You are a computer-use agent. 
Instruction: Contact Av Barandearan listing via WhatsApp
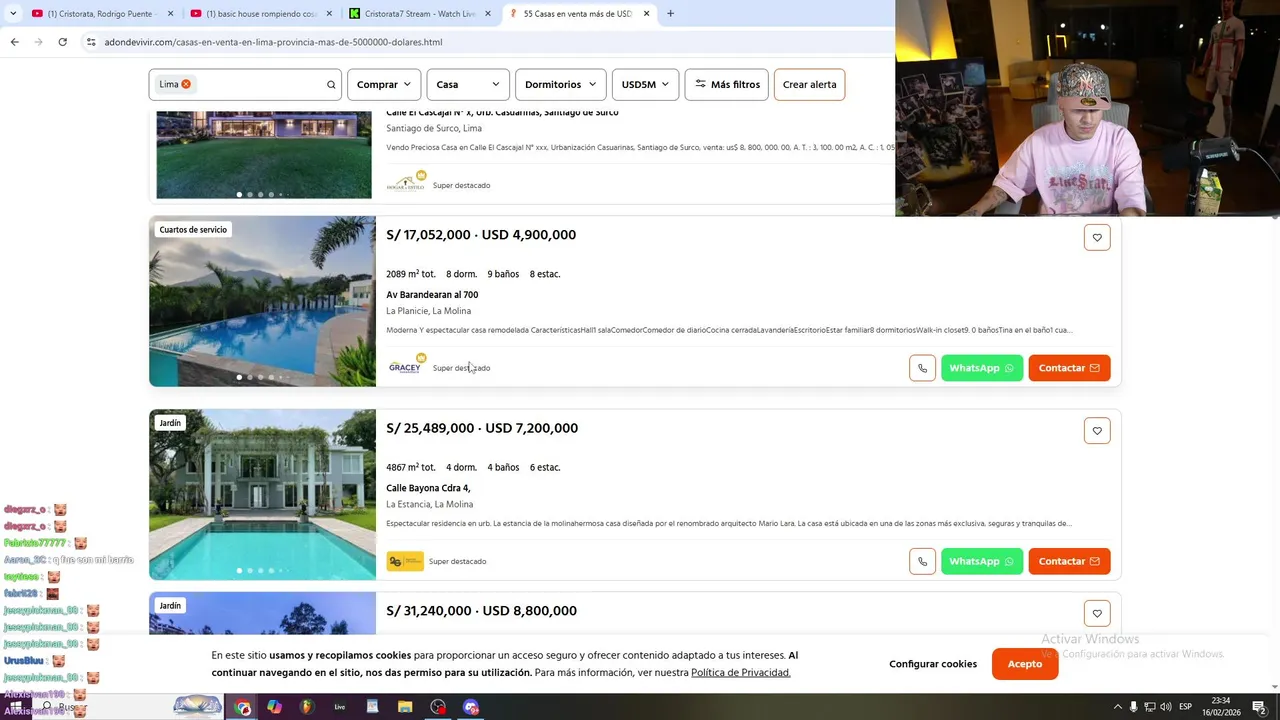click(982, 368)
